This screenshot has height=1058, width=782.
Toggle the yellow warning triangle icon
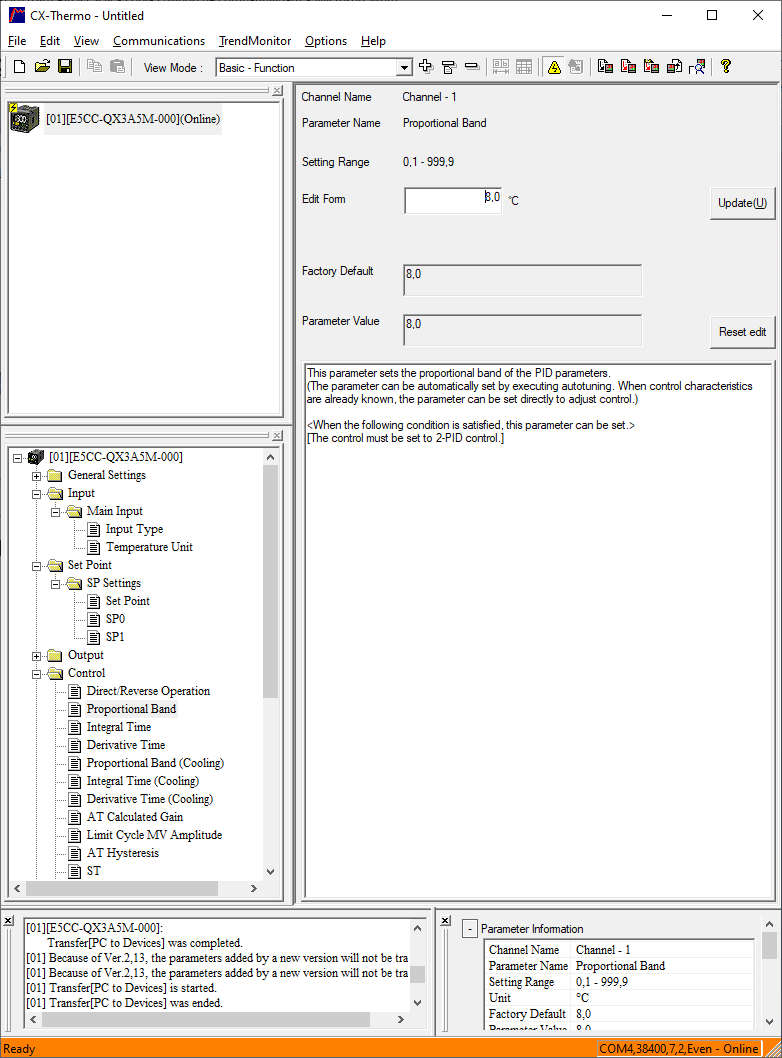click(x=554, y=67)
